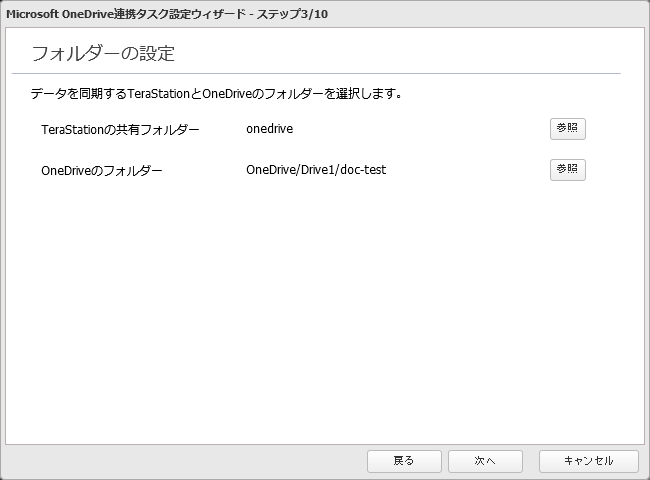Select the onedrive shared folder value
650x480 pixels.
[x=269, y=129]
